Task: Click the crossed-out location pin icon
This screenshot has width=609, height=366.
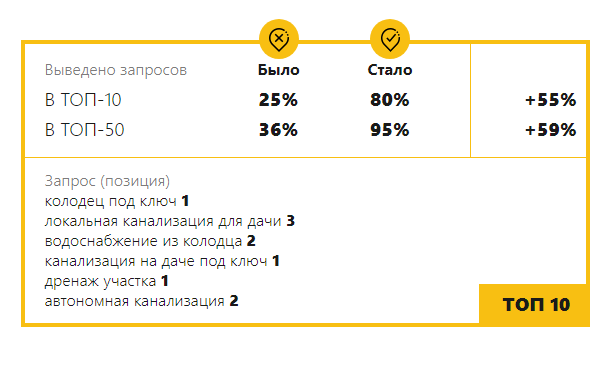Action: pos(279,39)
